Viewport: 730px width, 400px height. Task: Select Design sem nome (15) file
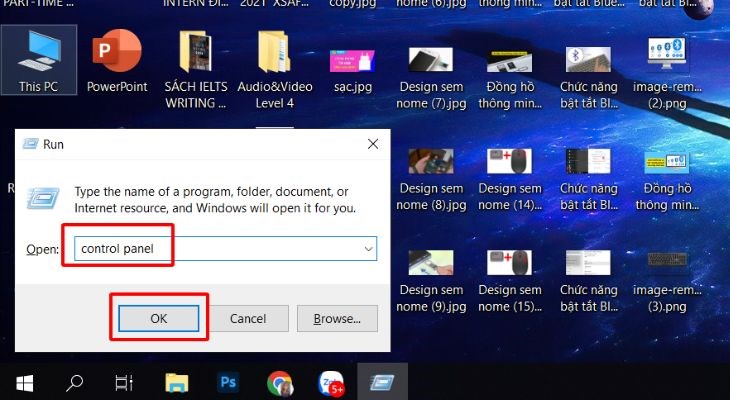coord(510,281)
